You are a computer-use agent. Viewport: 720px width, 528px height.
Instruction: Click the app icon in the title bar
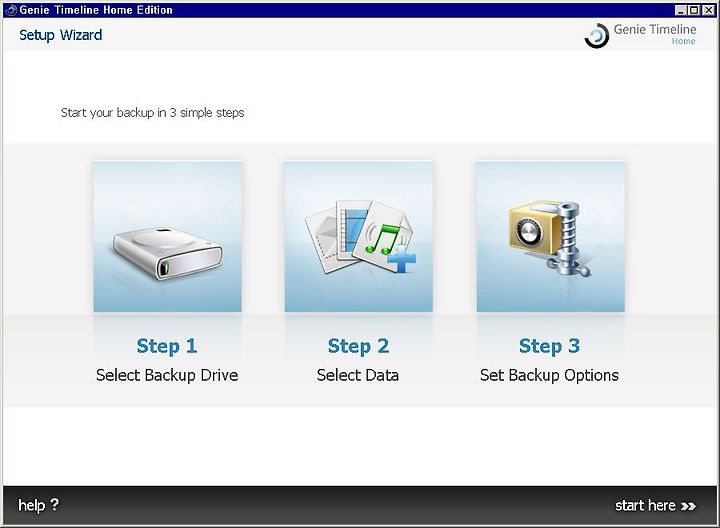tap(11, 10)
